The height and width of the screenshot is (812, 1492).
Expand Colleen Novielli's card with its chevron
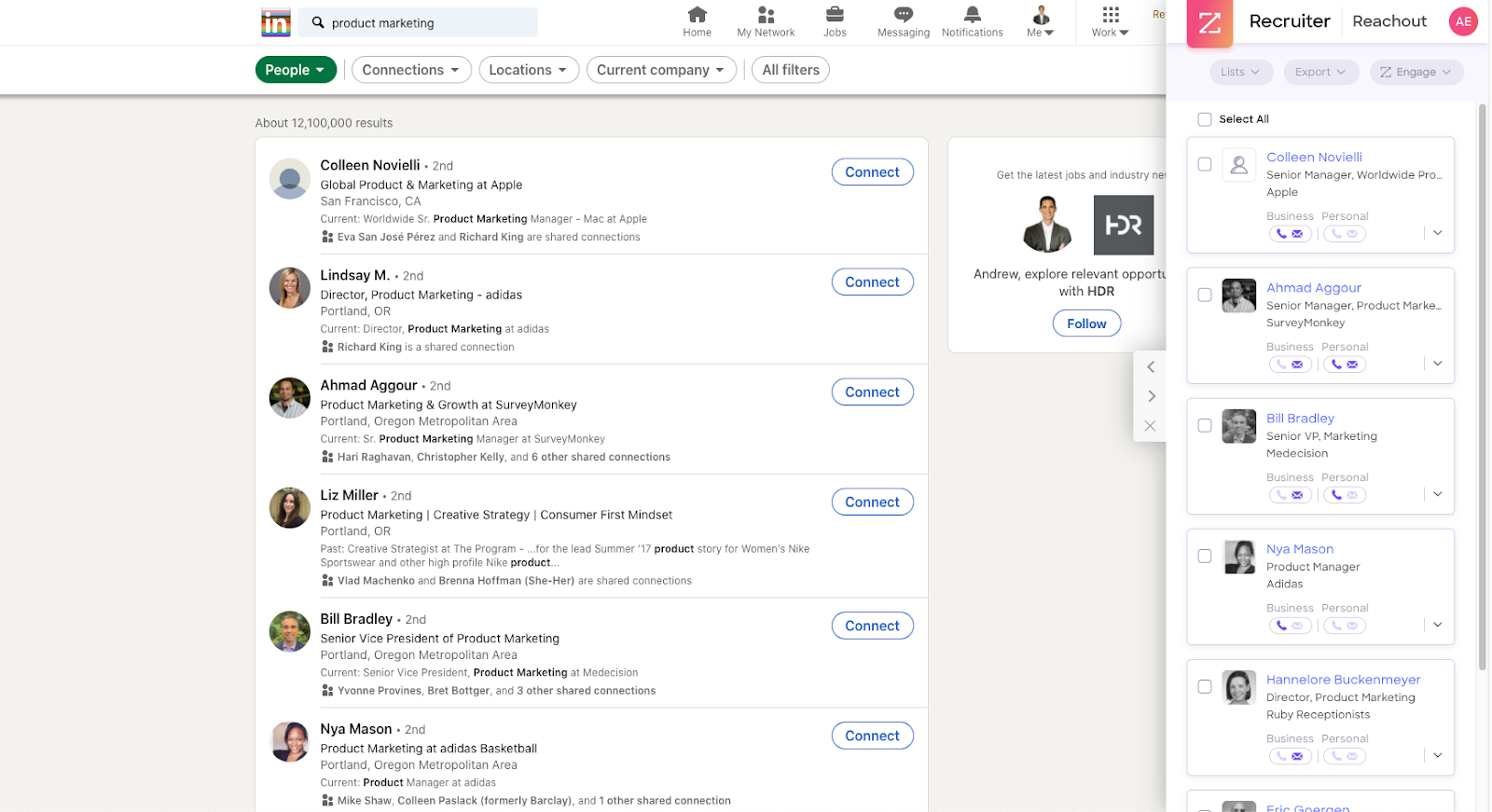[1438, 233]
